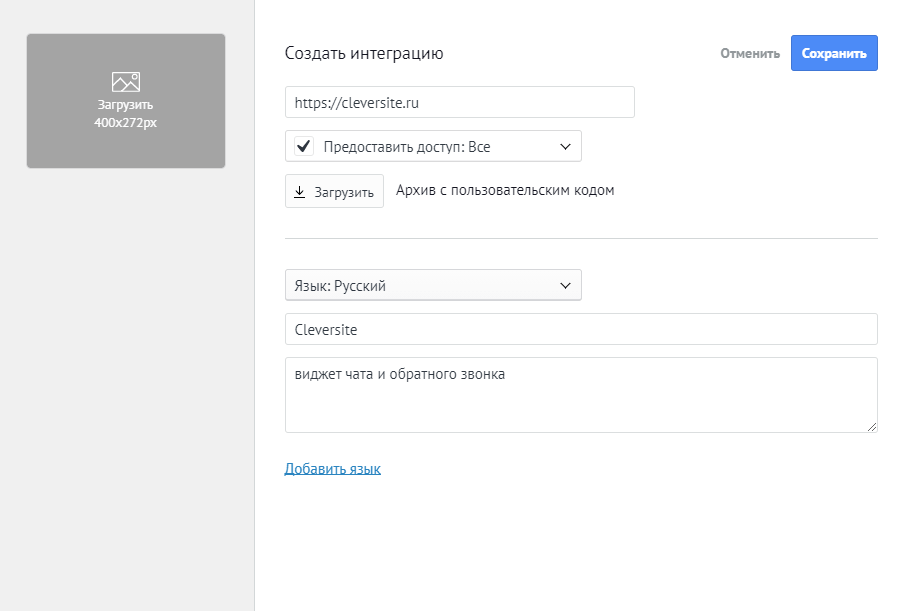Screen dimensions: 903x611
Task: Select the Предоставить доступ: Все label text
Action: click(407, 147)
